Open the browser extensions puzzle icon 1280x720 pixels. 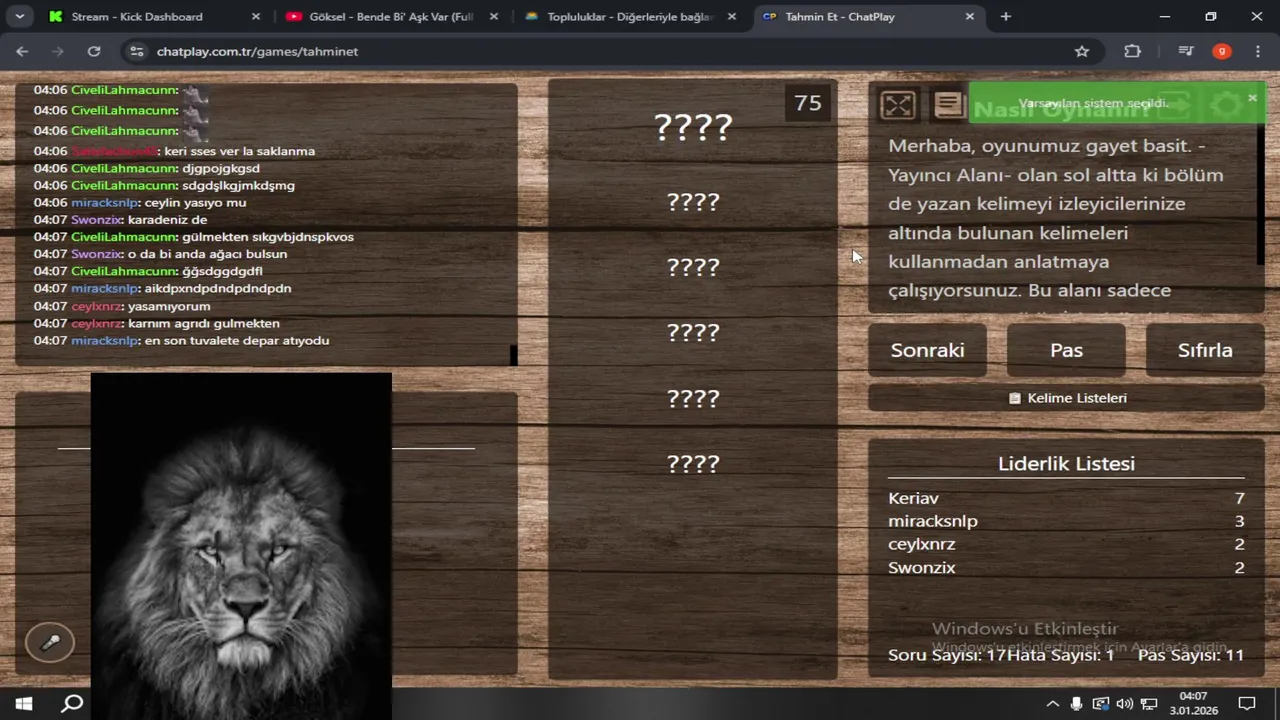[x=1132, y=51]
